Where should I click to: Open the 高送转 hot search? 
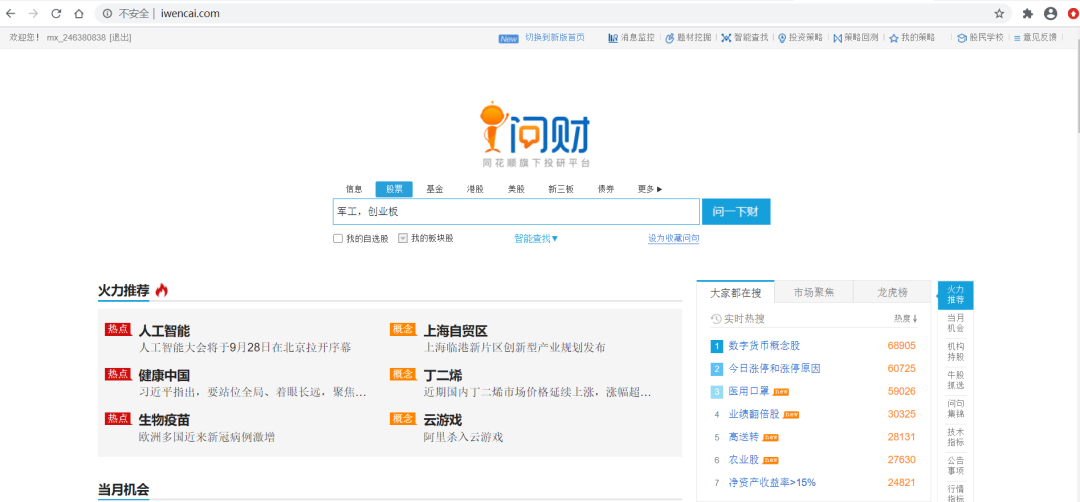click(x=744, y=437)
